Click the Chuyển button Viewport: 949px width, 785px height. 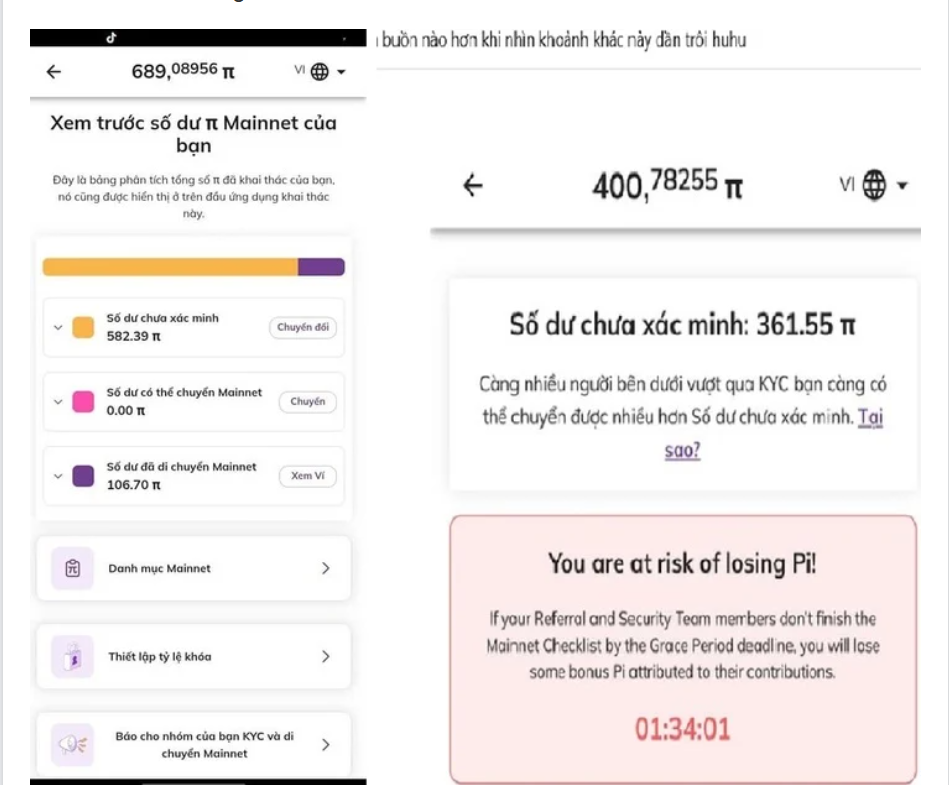pyautogui.click(x=307, y=402)
